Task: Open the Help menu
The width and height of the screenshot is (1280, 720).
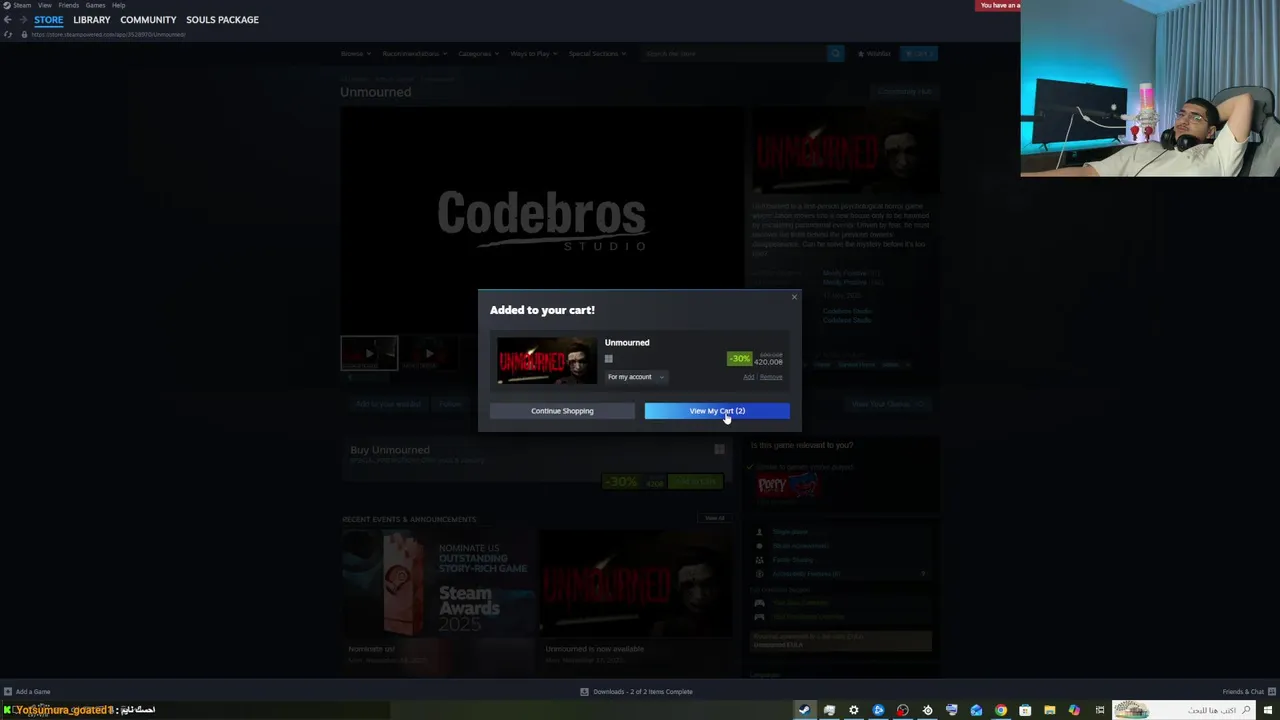Action: tap(118, 5)
